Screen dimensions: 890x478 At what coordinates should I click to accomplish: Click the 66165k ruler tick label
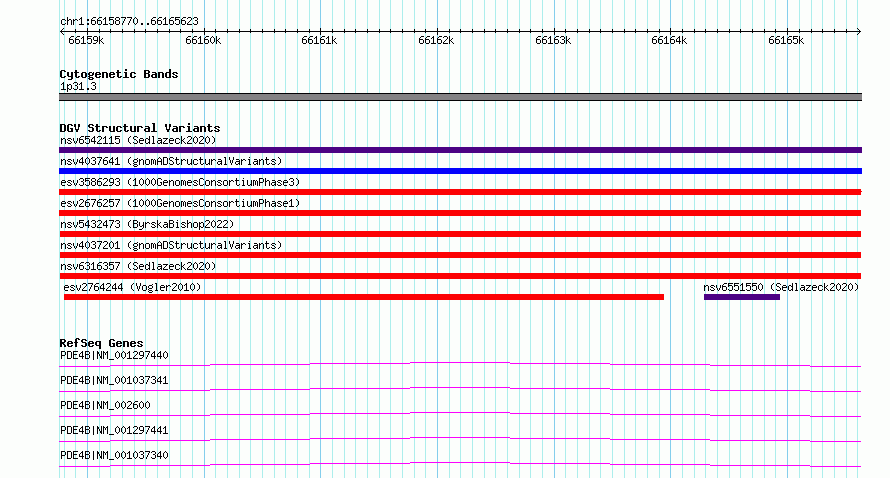coord(786,40)
